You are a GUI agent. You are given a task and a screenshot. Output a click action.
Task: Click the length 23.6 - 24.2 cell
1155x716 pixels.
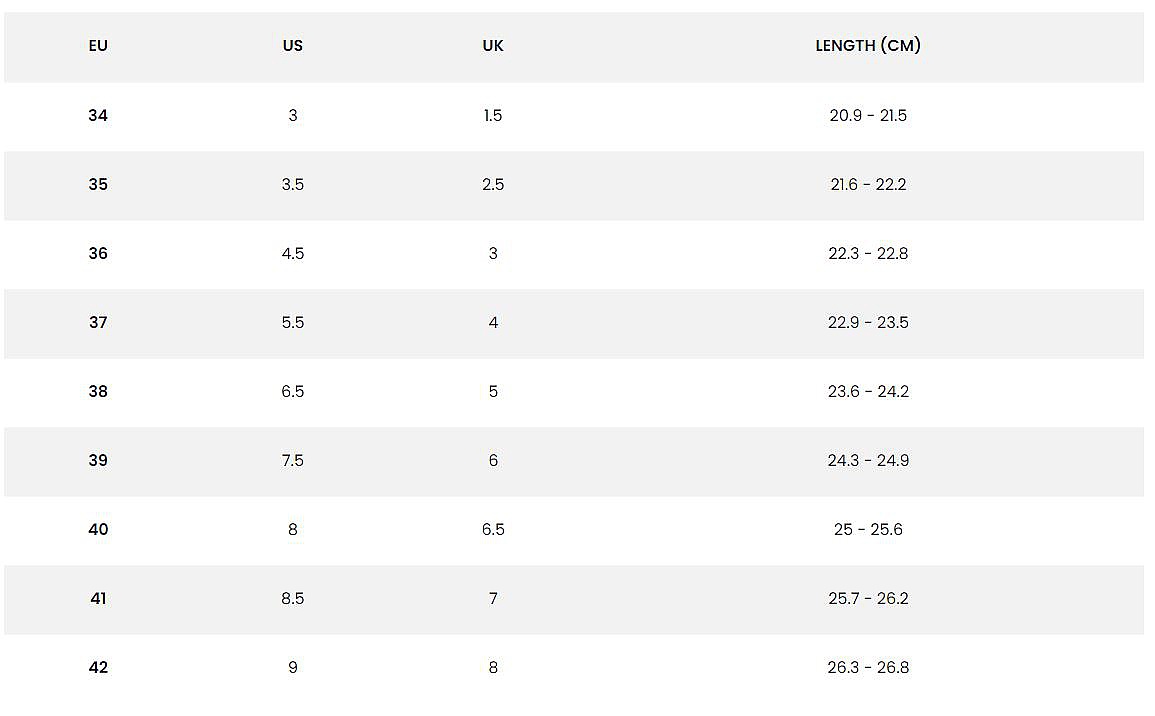(x=868, y=391)
